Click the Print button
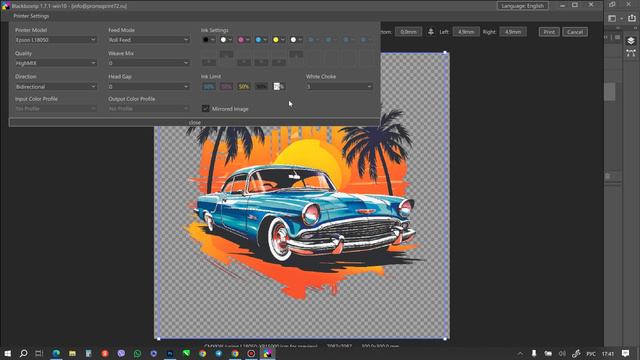The image size is (640, 360). pyautogui.click(x=549, y=32)
